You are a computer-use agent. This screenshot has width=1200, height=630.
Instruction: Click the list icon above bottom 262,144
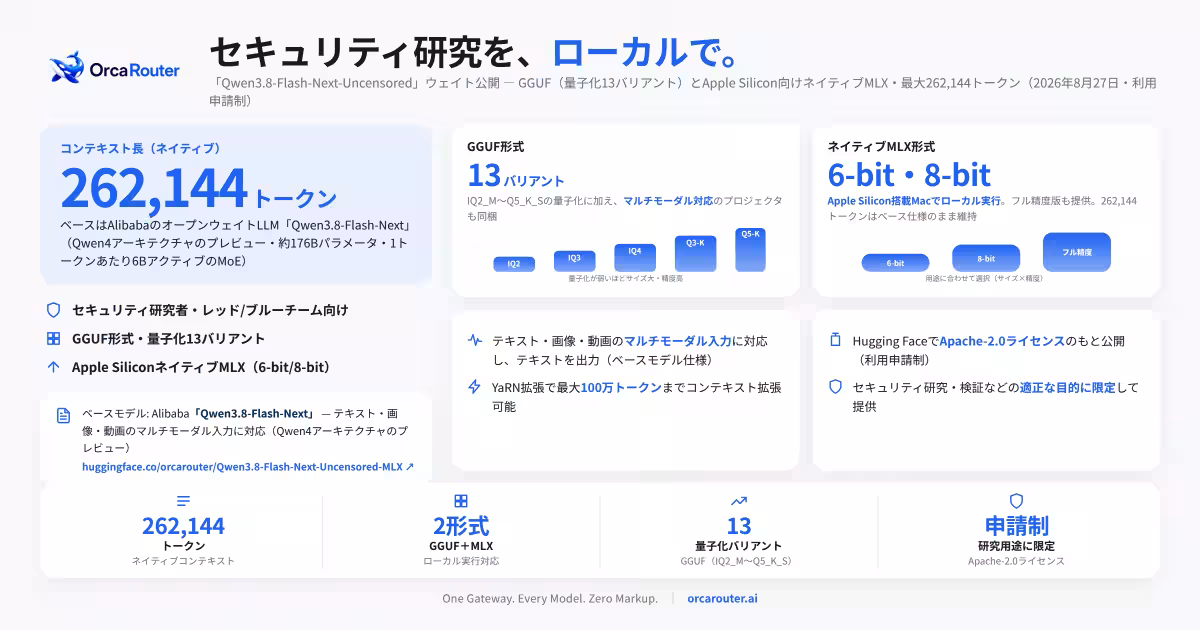click(x=183, y=501)
